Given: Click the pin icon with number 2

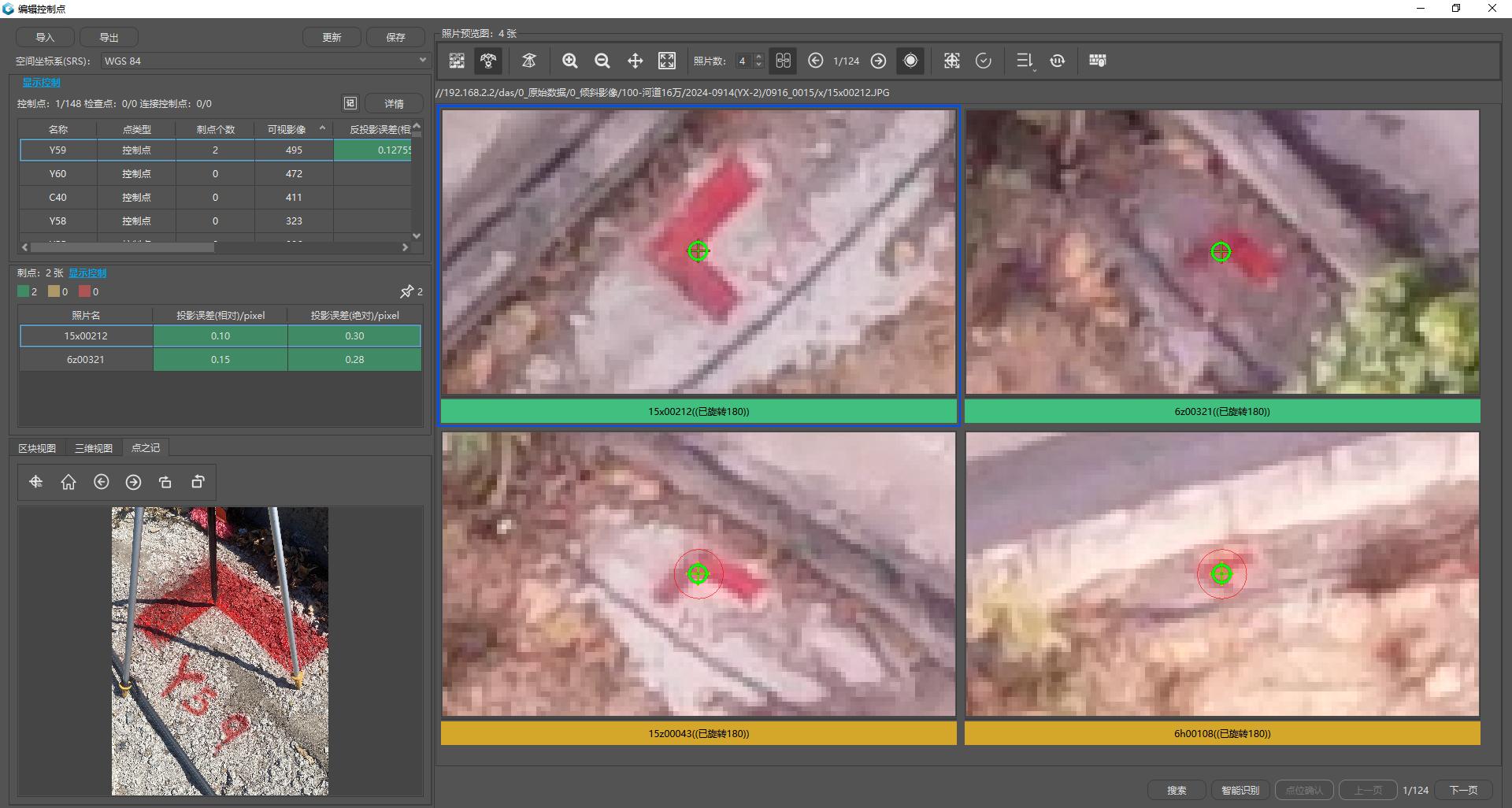Looking at the screenshot, I should pyautogui.click(x=406, y=291).
